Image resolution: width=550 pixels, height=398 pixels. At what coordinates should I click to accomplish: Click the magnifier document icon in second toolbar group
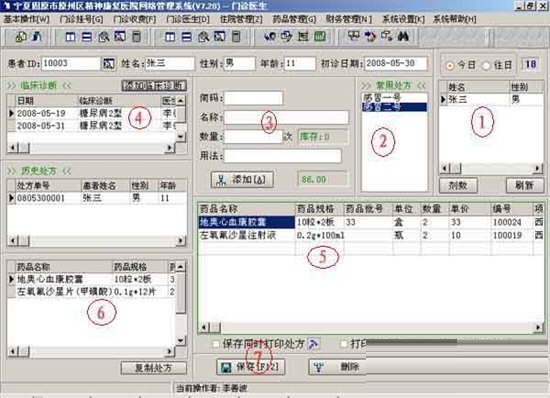(x=103, y=36)
